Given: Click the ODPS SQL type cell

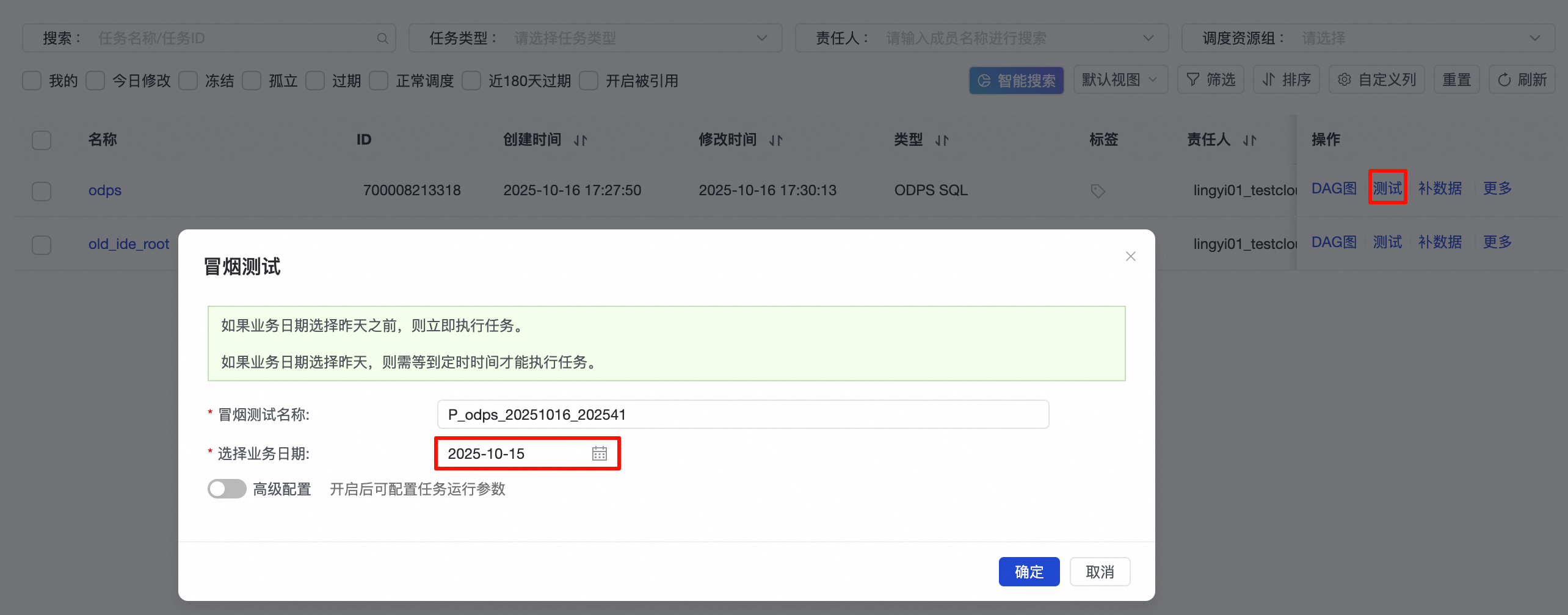Looking at the screenshot, I should [931, 190].
